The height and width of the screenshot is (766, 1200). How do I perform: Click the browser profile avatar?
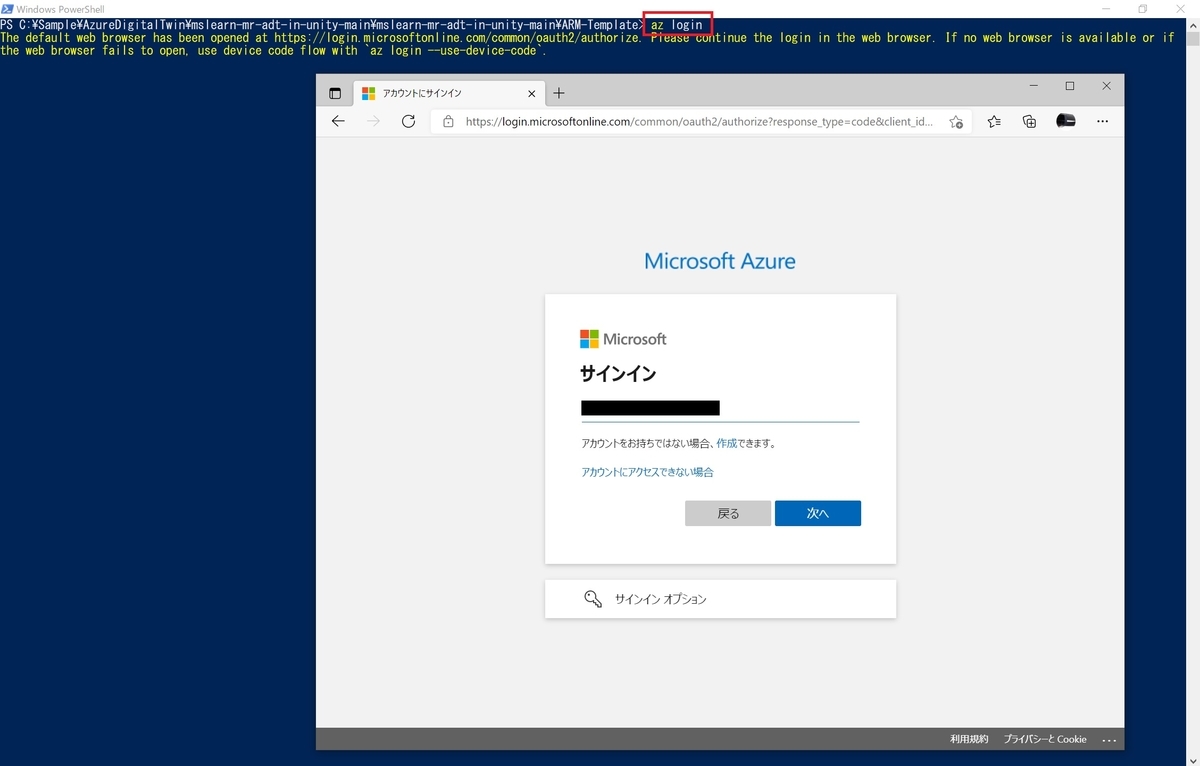[1066, 121]
